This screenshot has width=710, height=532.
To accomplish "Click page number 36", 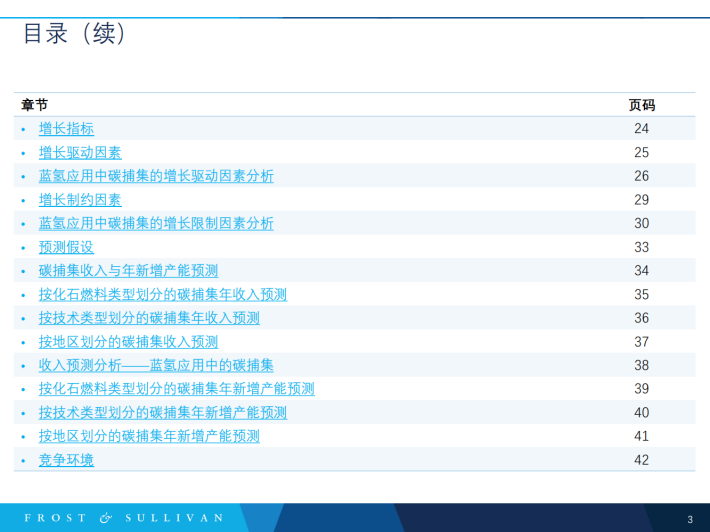I will pos(641,318).
